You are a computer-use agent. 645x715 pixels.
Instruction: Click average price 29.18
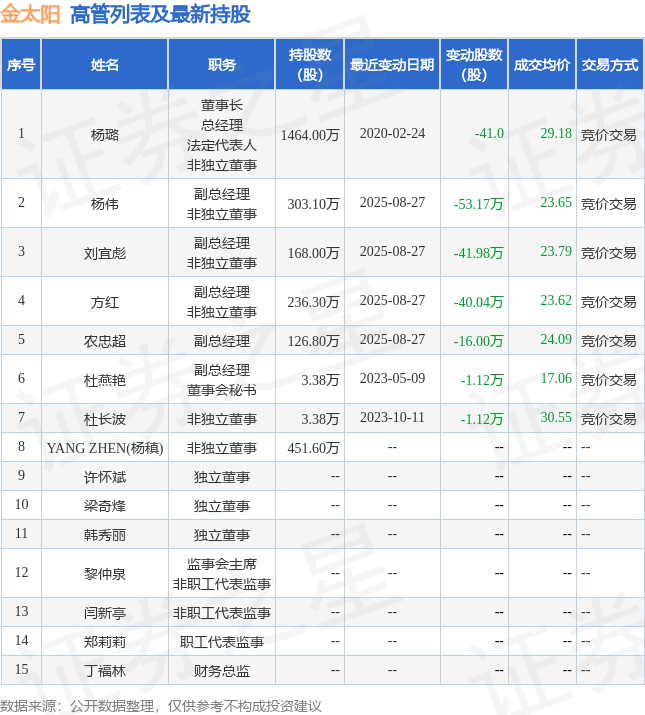[x=556, y=133]
